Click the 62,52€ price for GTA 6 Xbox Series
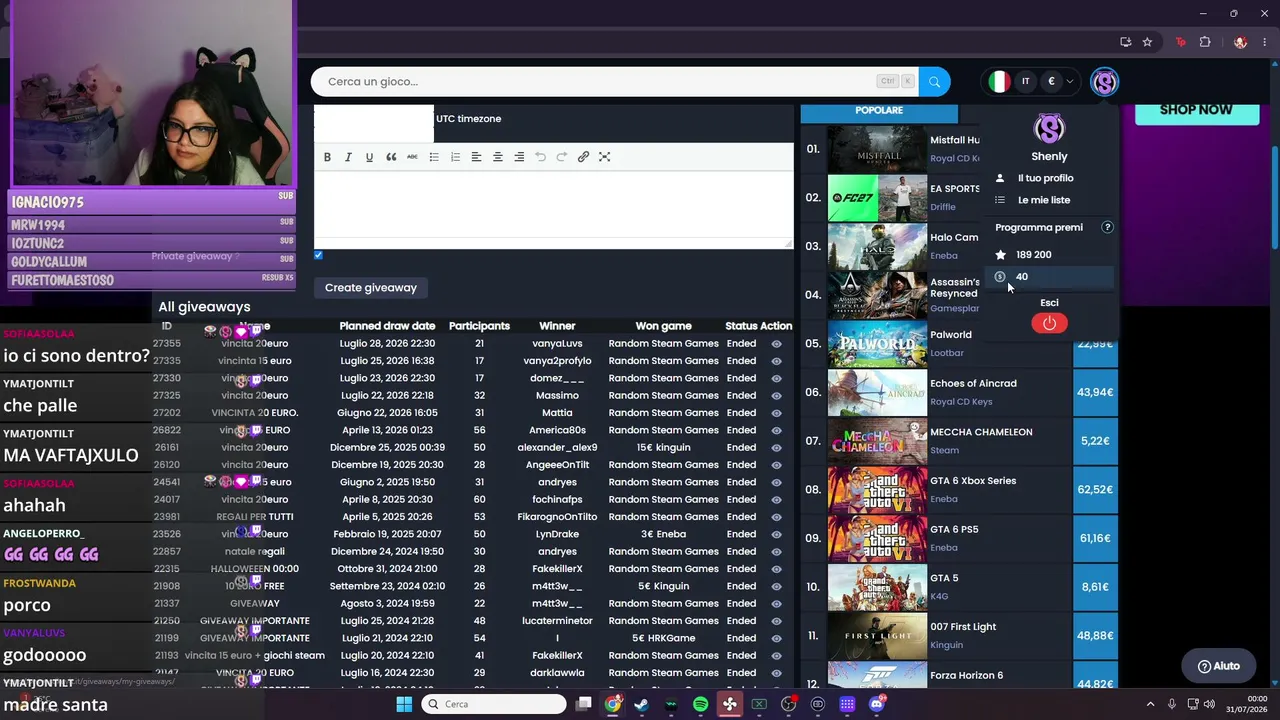This screenshot has height=720, width=1280. click(1095, 490)
